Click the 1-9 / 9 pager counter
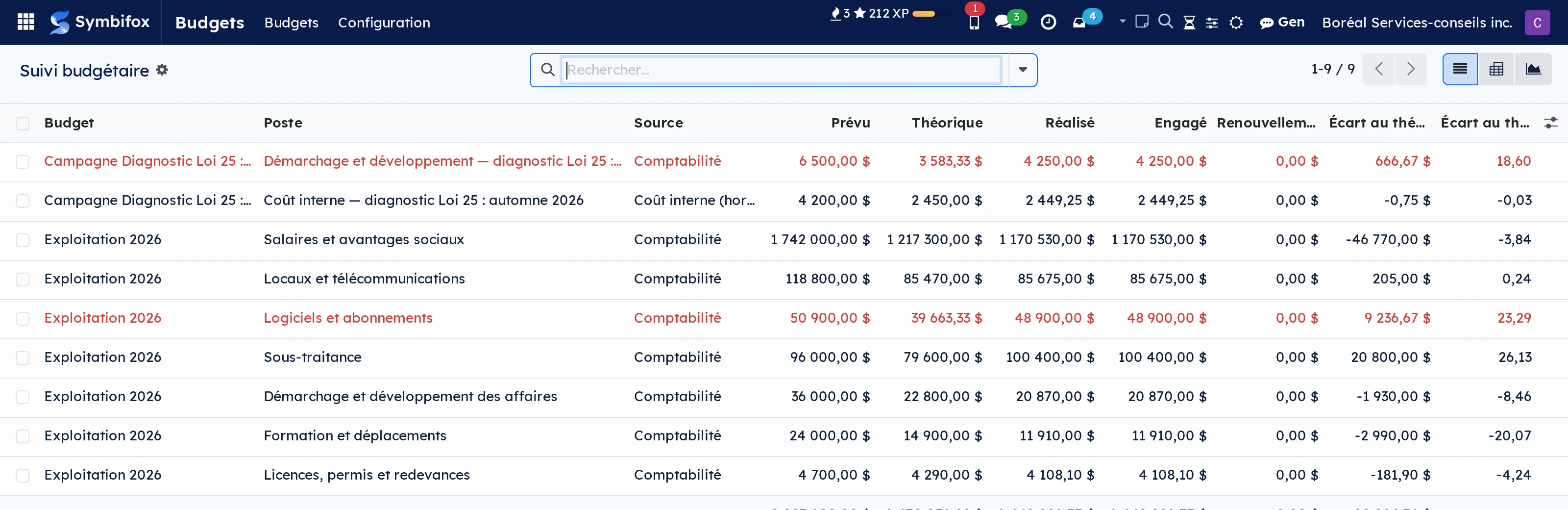Viewport: 1568px width, 510px height. point(1332,69)
